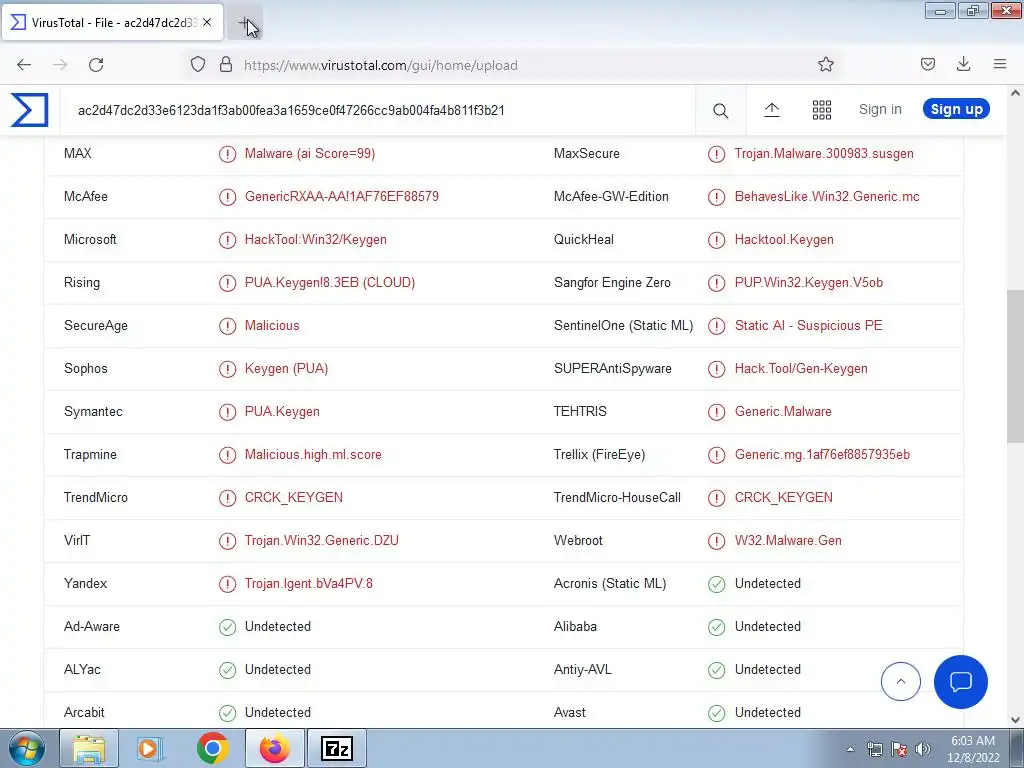Click 'Generic.Malware' TEHTRIS result

[783, 411]
